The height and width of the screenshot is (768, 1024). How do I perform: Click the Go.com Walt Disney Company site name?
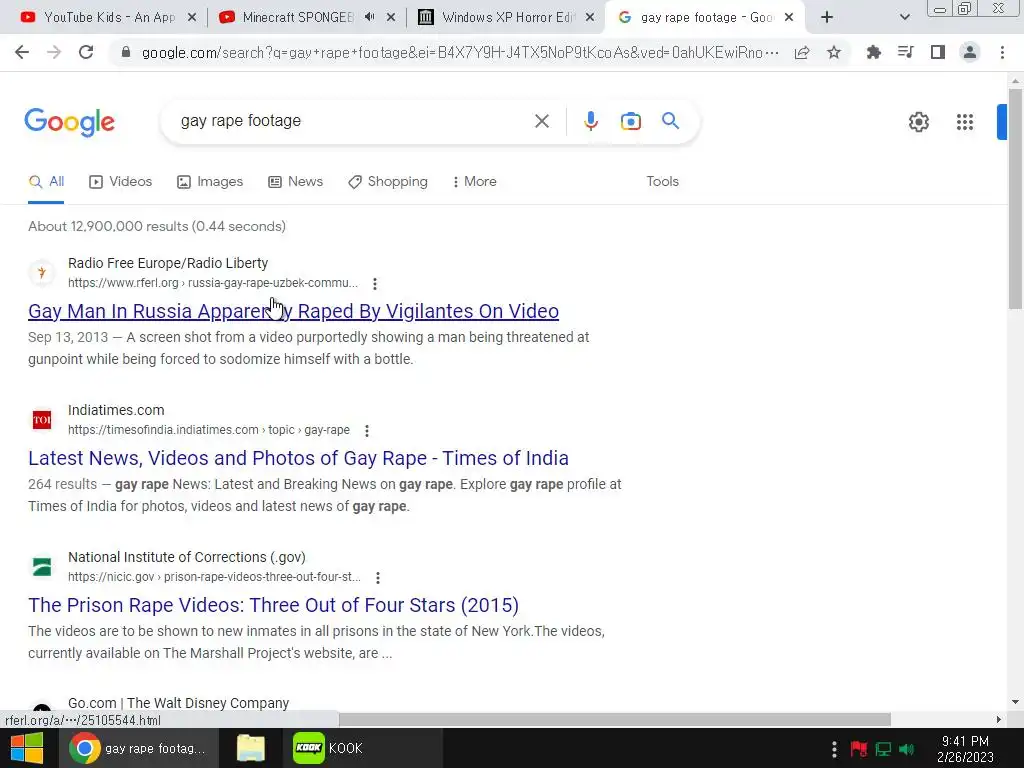(178, 703)
